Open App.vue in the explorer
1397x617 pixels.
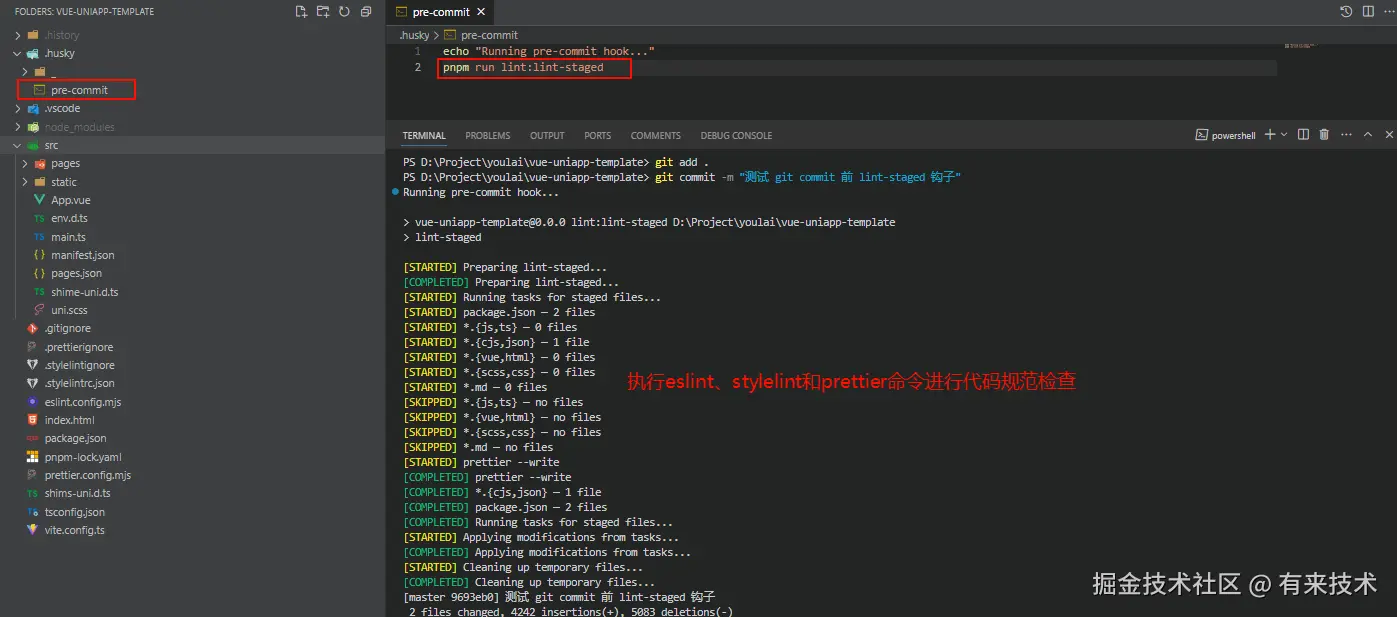(x=70, y=200)
